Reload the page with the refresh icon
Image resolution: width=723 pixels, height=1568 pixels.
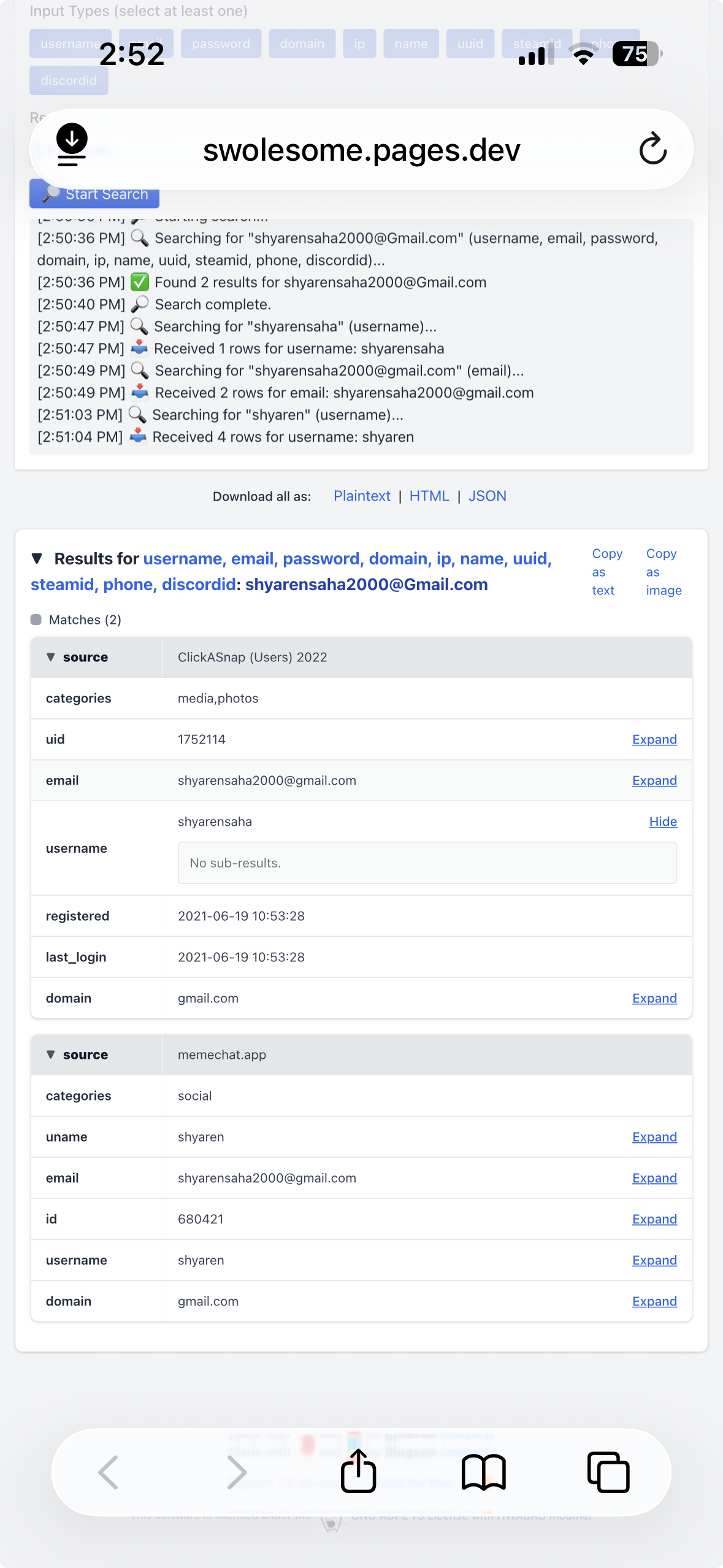point(652,149)
